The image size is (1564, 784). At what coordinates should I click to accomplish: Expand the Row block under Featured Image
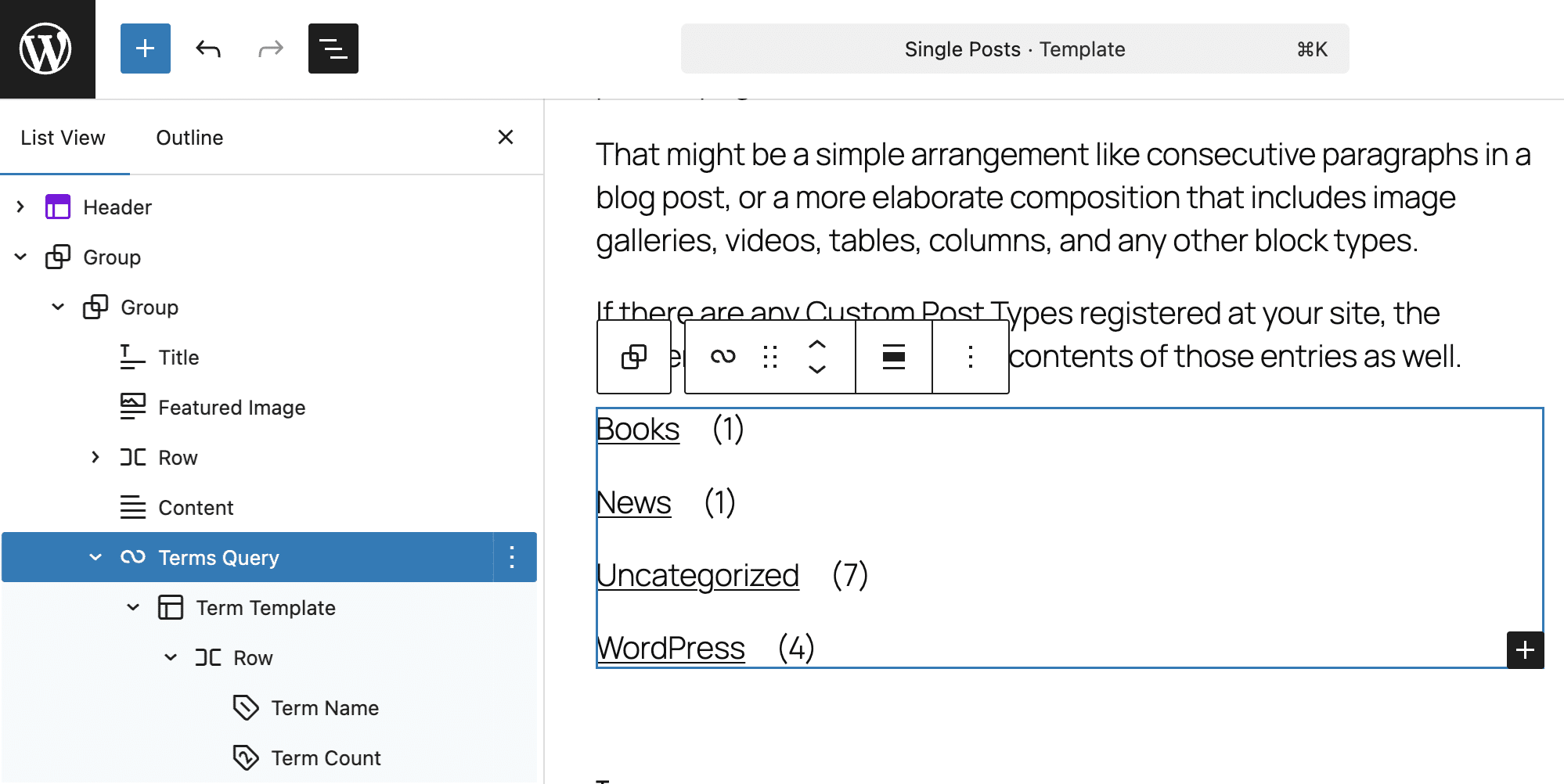[95, 457]
